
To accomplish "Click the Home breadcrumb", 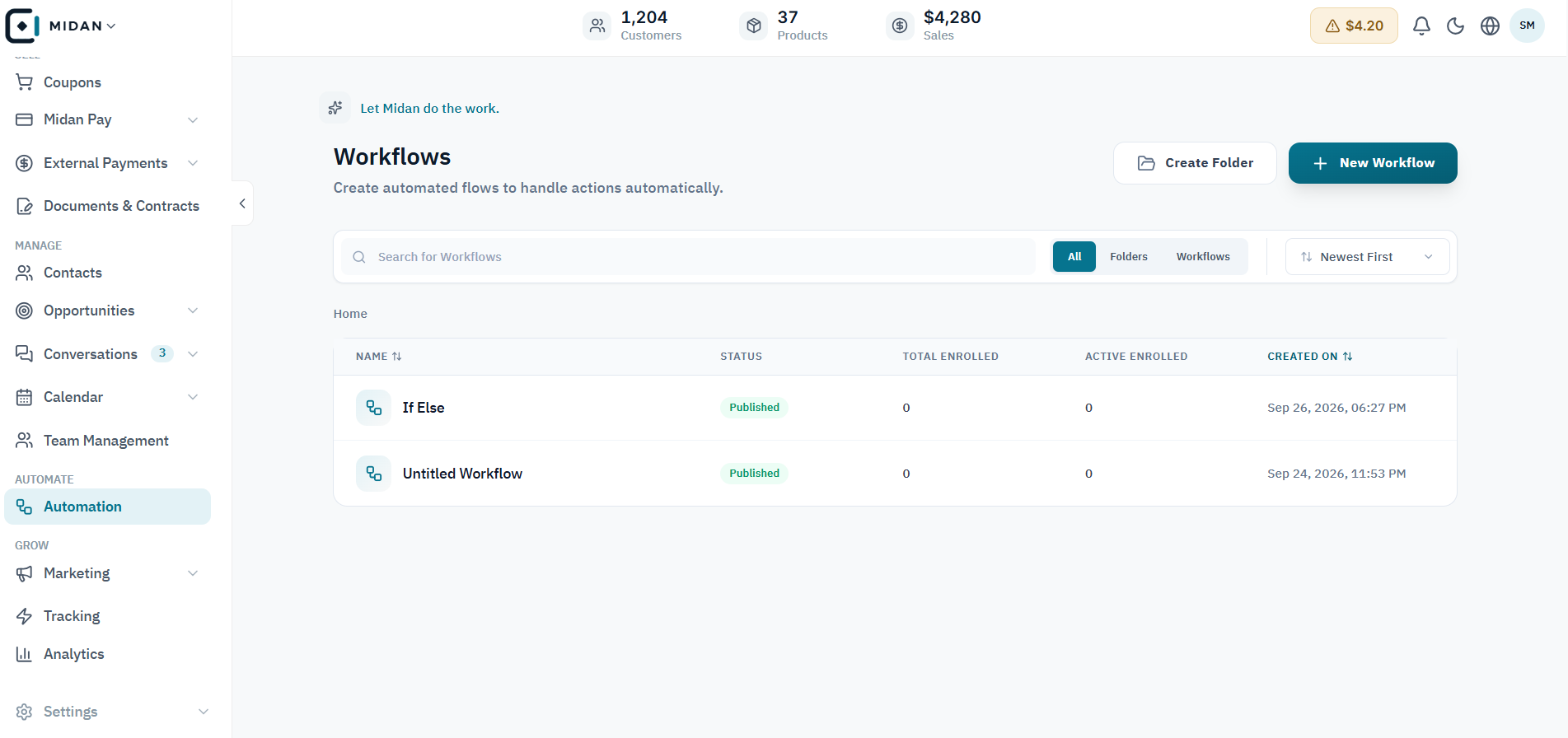I will point(350,314).
